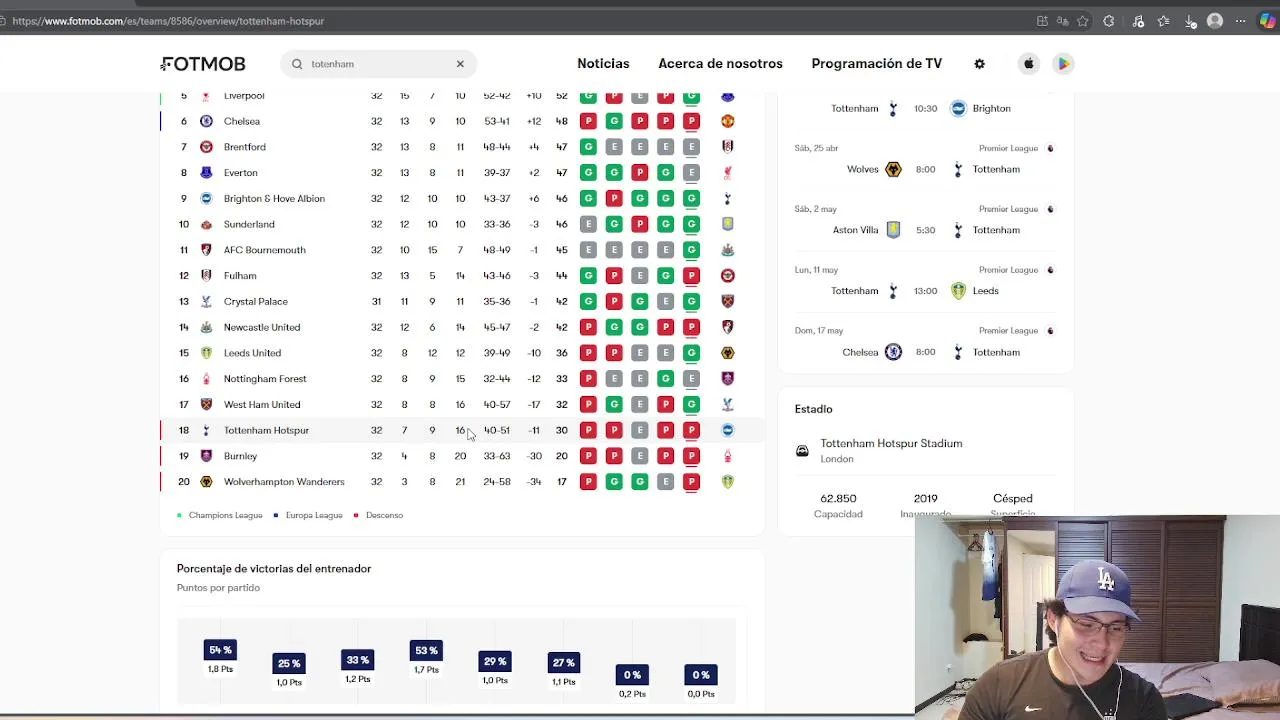1280x720 pixels.
Task: Open Acerca de nosotros menu item
Action: 720,63
